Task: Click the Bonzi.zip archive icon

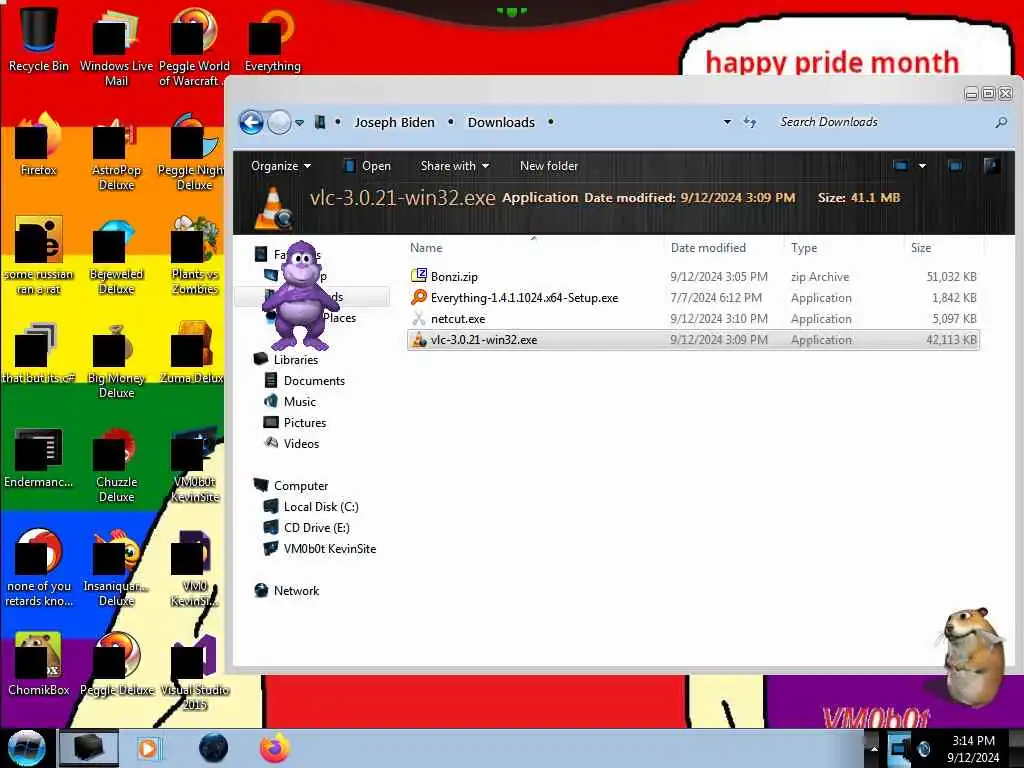Action: tap(419, 276)
